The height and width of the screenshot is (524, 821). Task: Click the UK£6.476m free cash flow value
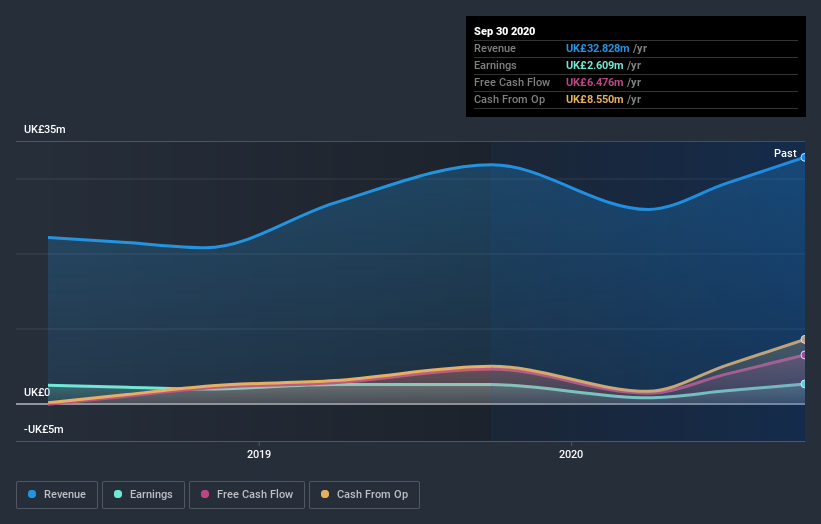pyautogui.click(x=594, y=82)
